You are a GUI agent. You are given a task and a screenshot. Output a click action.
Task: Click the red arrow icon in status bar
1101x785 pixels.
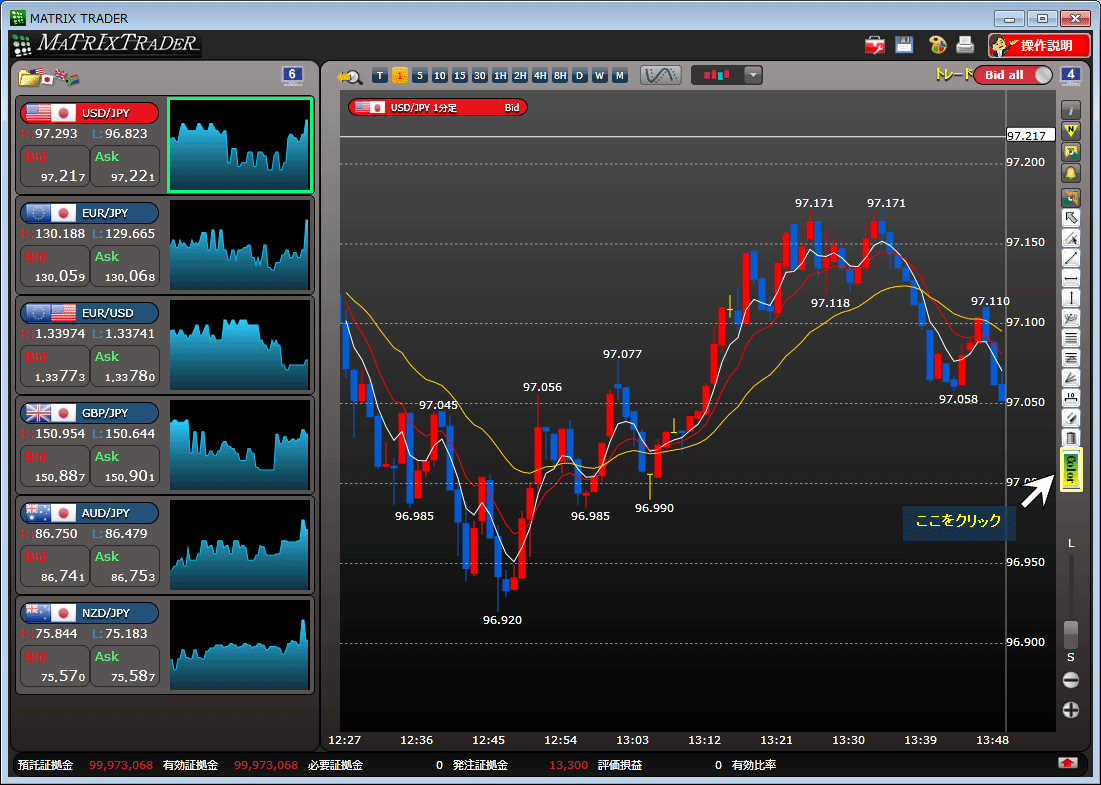[1067, 764]
